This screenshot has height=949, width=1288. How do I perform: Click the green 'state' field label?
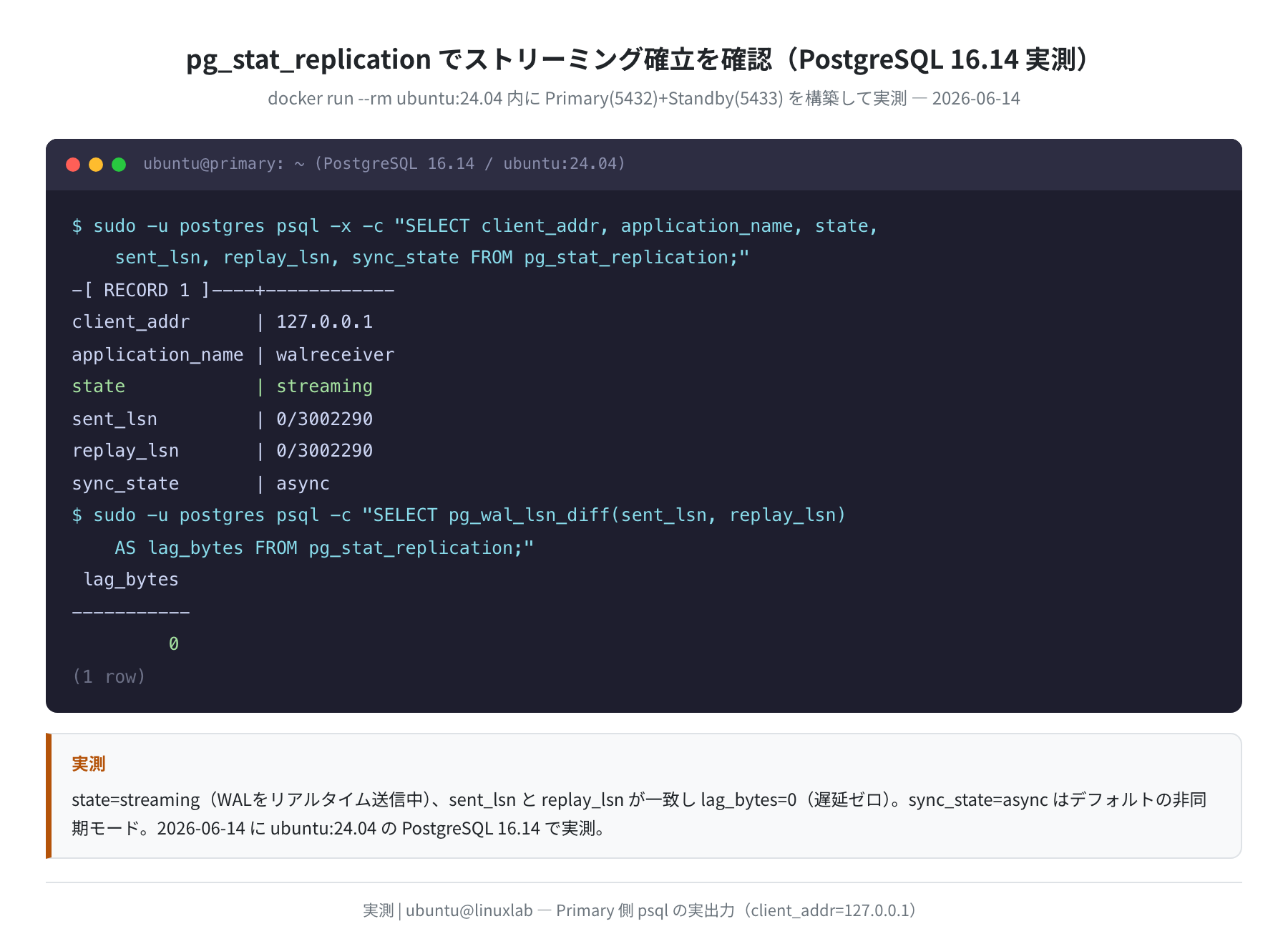tap(99, 386)
